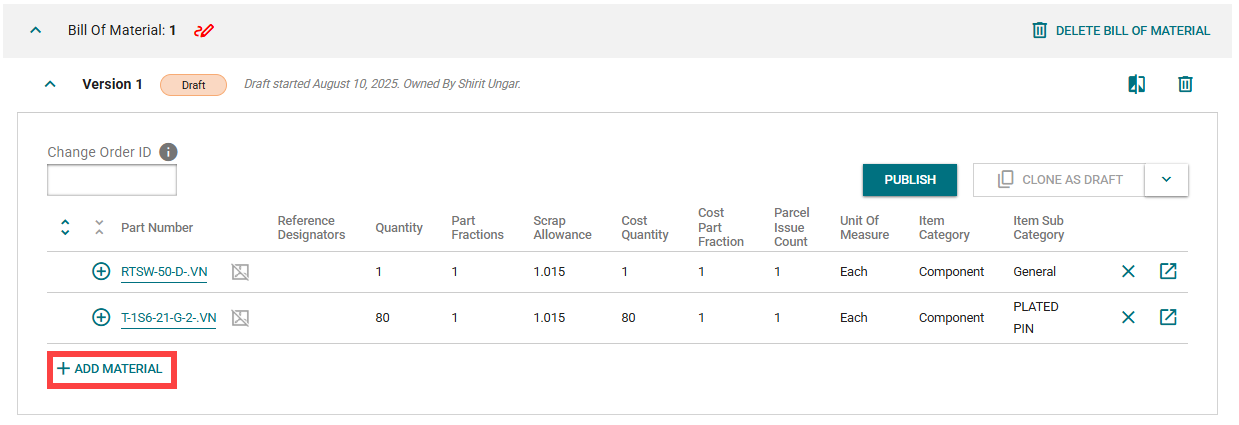Click the red attachment link icon beside Bill Of Material
This screenshot has height=425, width=1239.
pyautogui.click(x=204, y=30)
